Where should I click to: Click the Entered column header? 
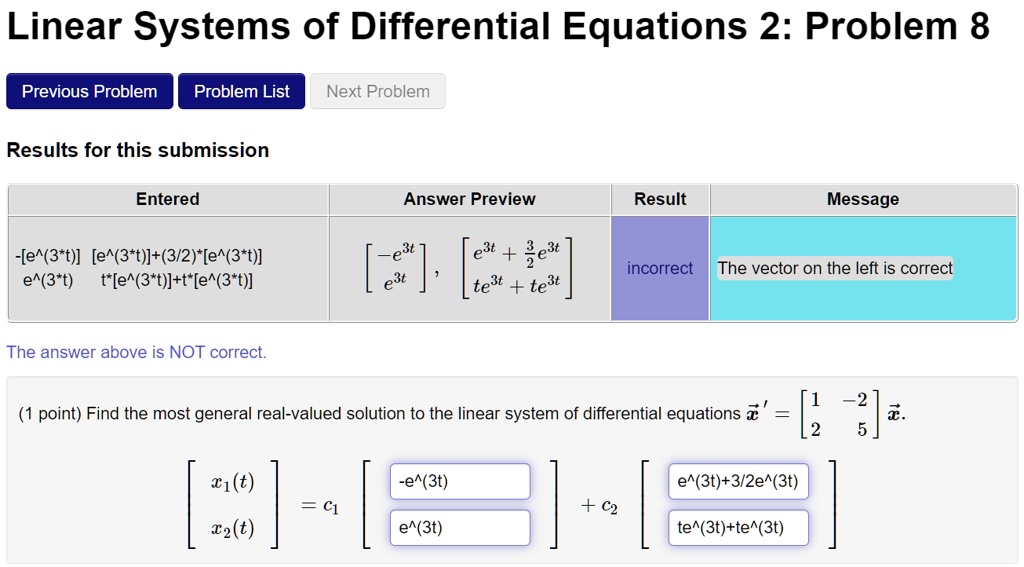(168, 199)
